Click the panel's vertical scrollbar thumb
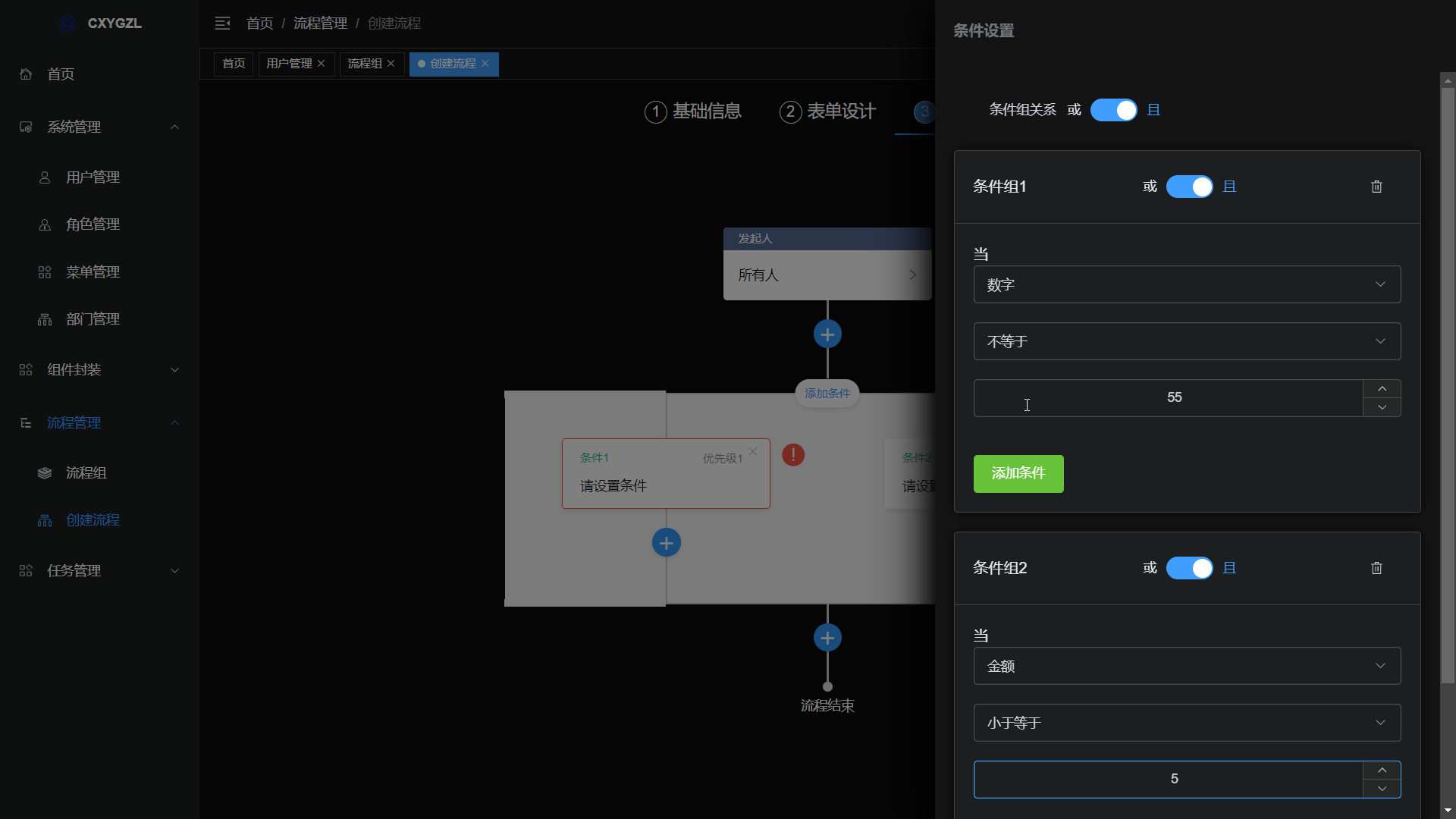1456x819 pixels. pyautogui.click(x=1448, y=385)
